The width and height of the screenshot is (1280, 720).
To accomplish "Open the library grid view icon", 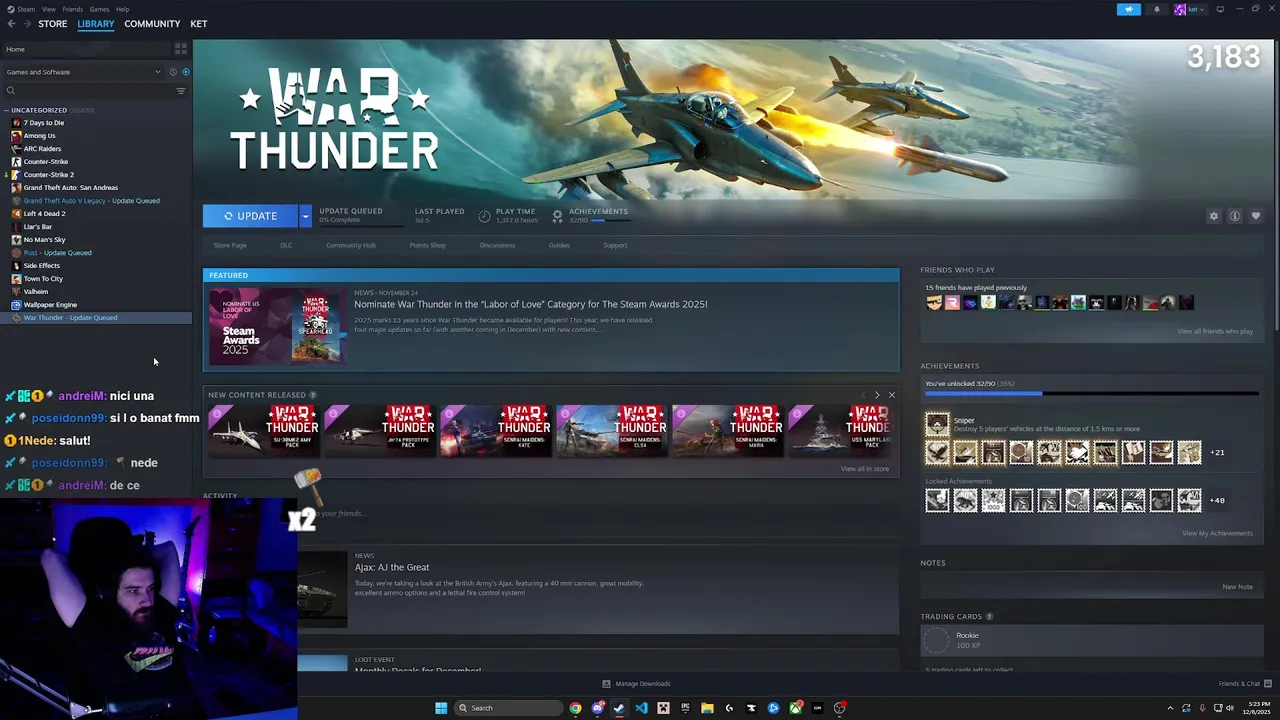I will [181, 48].
